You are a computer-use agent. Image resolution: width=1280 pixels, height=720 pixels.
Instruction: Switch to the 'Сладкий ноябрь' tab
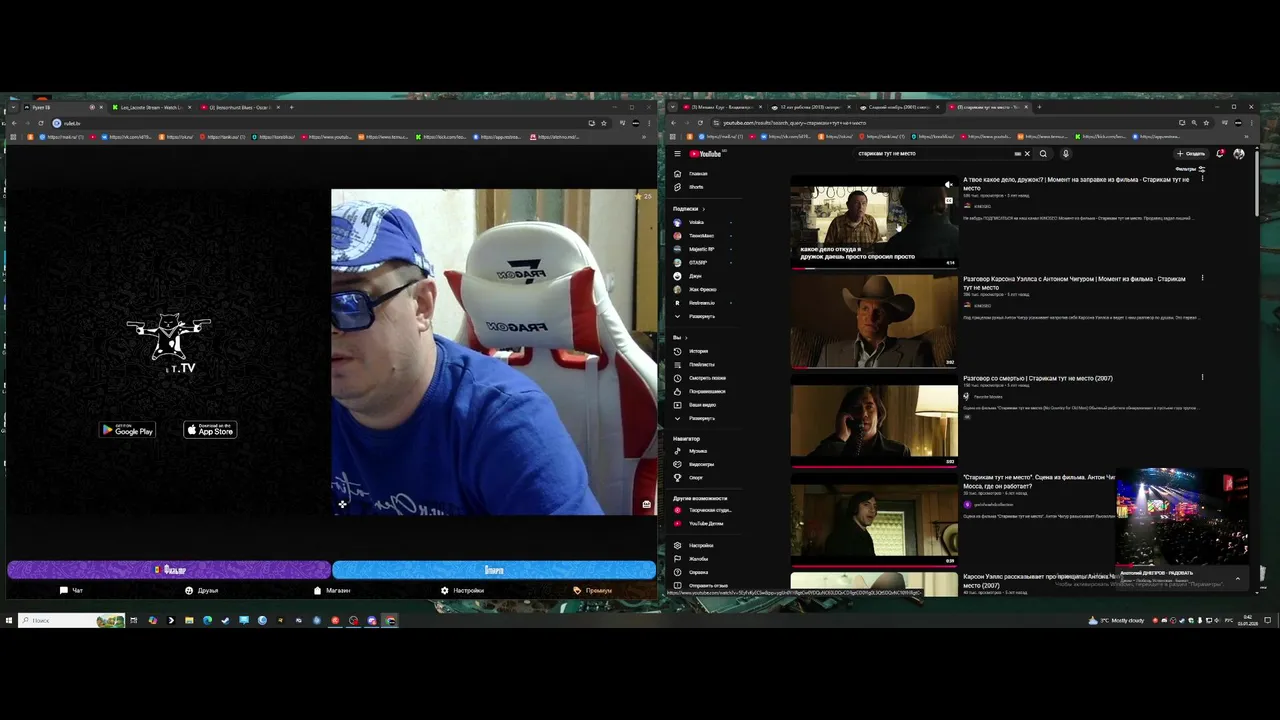(x=897, y=107)
